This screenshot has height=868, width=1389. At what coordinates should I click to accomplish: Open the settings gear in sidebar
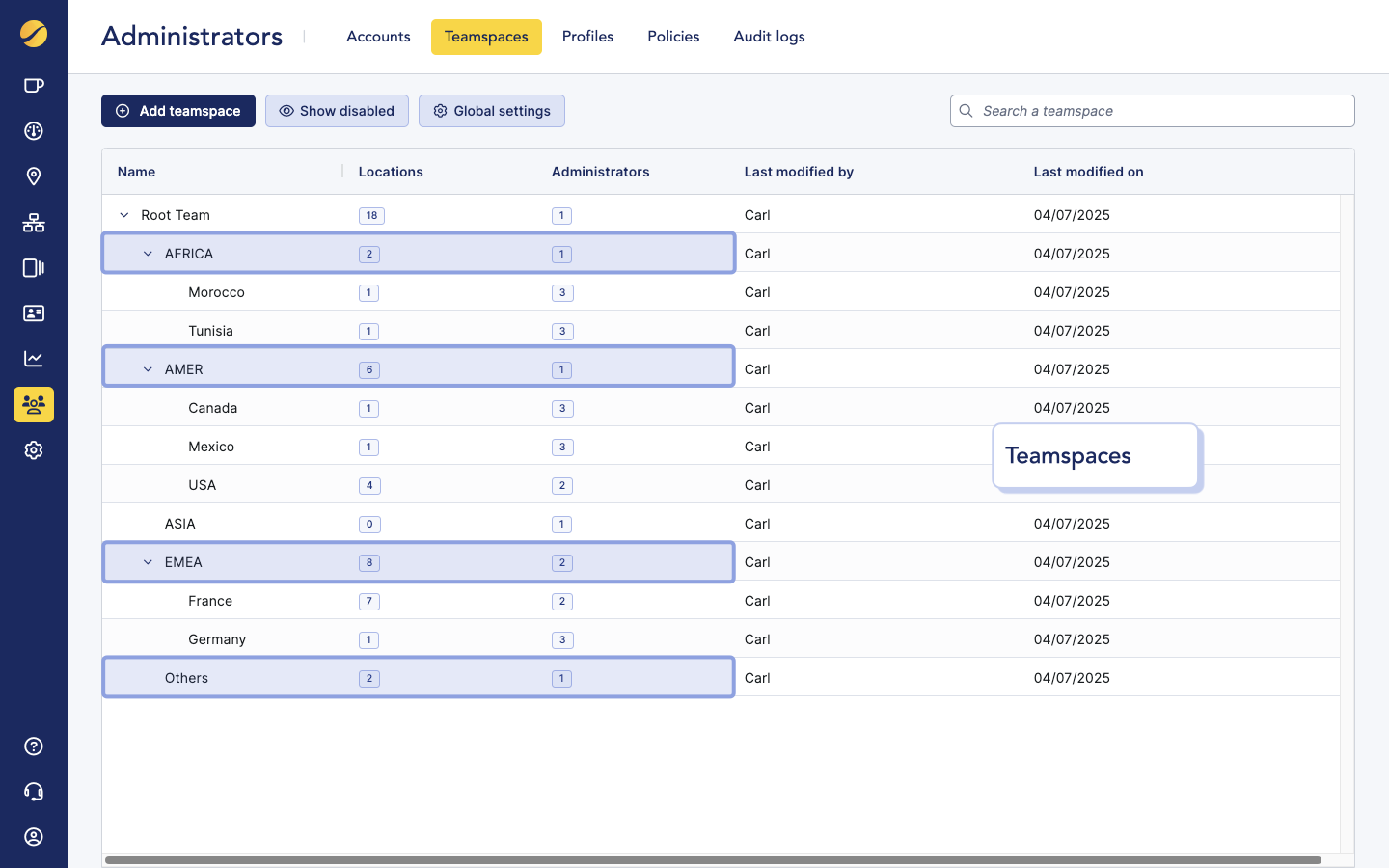pyautogui.click(x=34, y=449)
